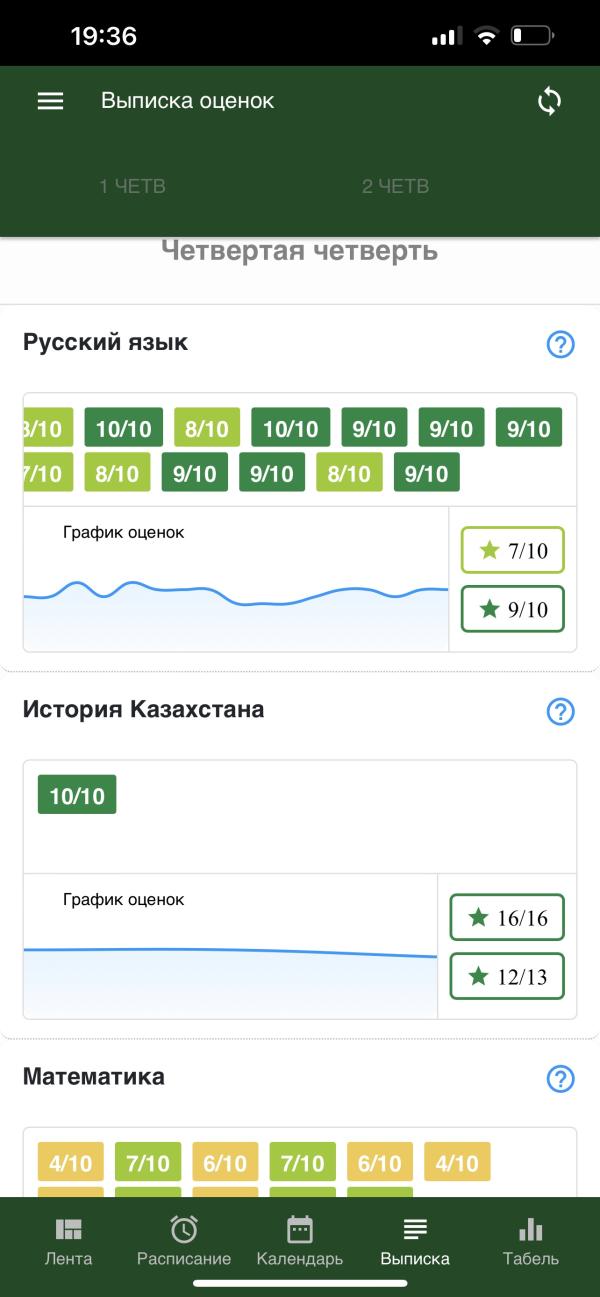
Task: Tap the Русский язык grade graph
Action: point(236,580)
